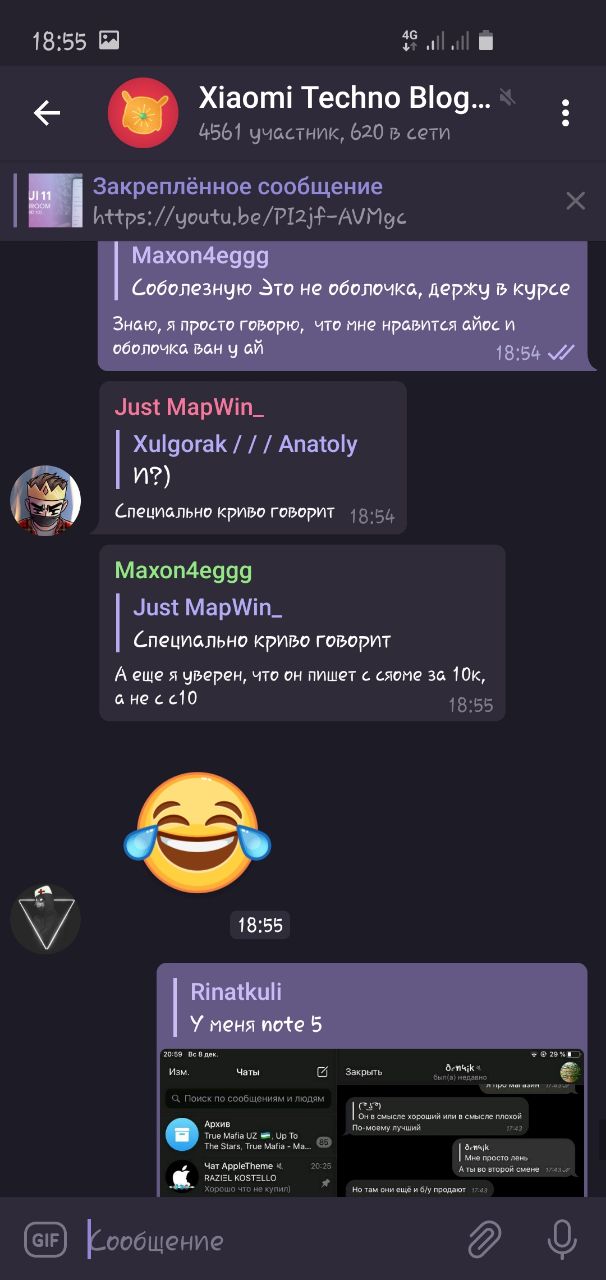606x1280 pixels.
Task: Tap the microphone voice message icon
Action: click(x=562, y=1240)
